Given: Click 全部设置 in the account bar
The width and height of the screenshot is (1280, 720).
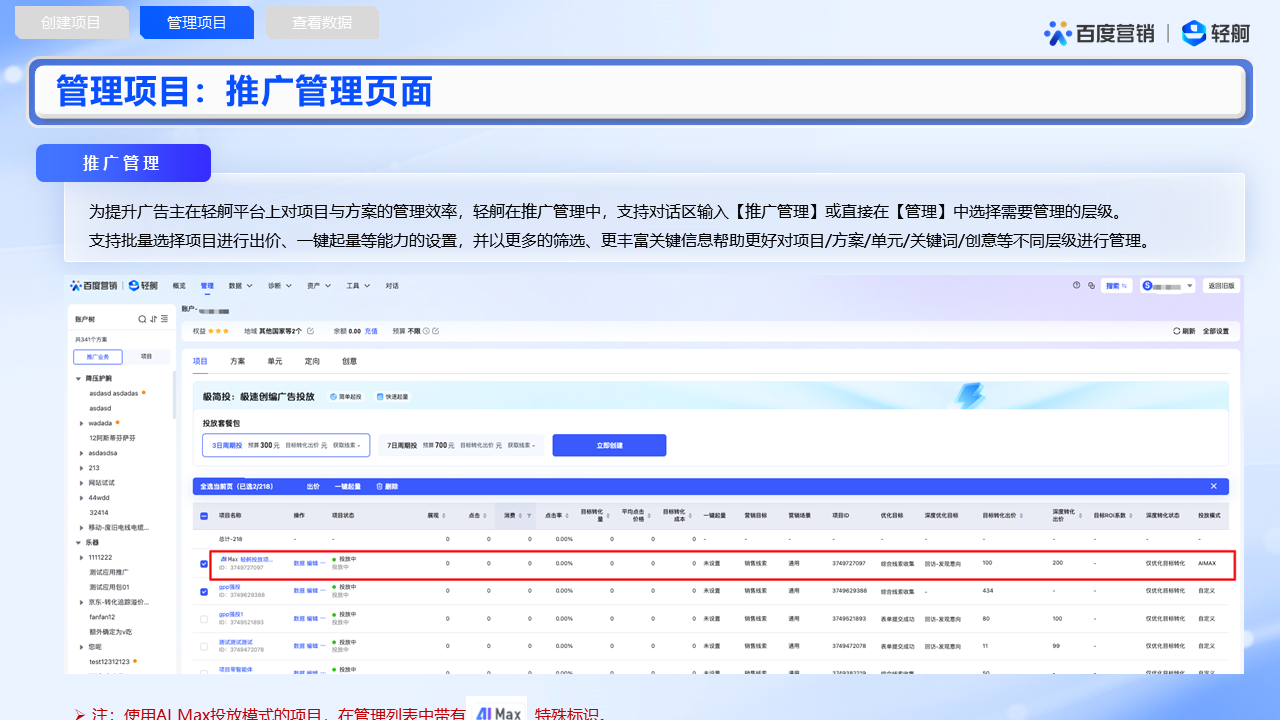Looking at the screenshot, I should (x=1215, y=331).
